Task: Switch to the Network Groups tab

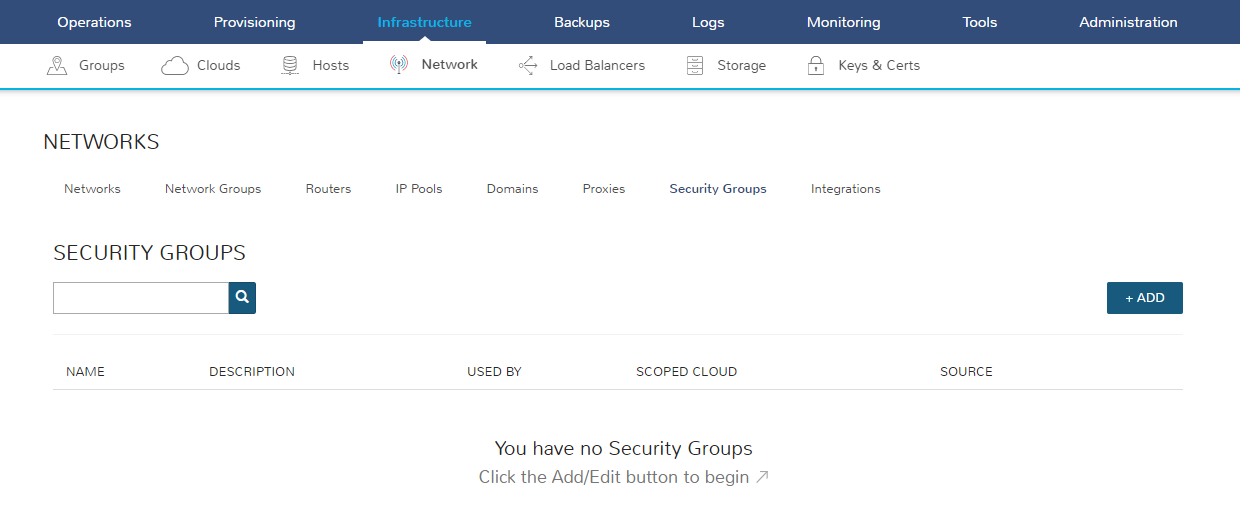Action: 213,189
